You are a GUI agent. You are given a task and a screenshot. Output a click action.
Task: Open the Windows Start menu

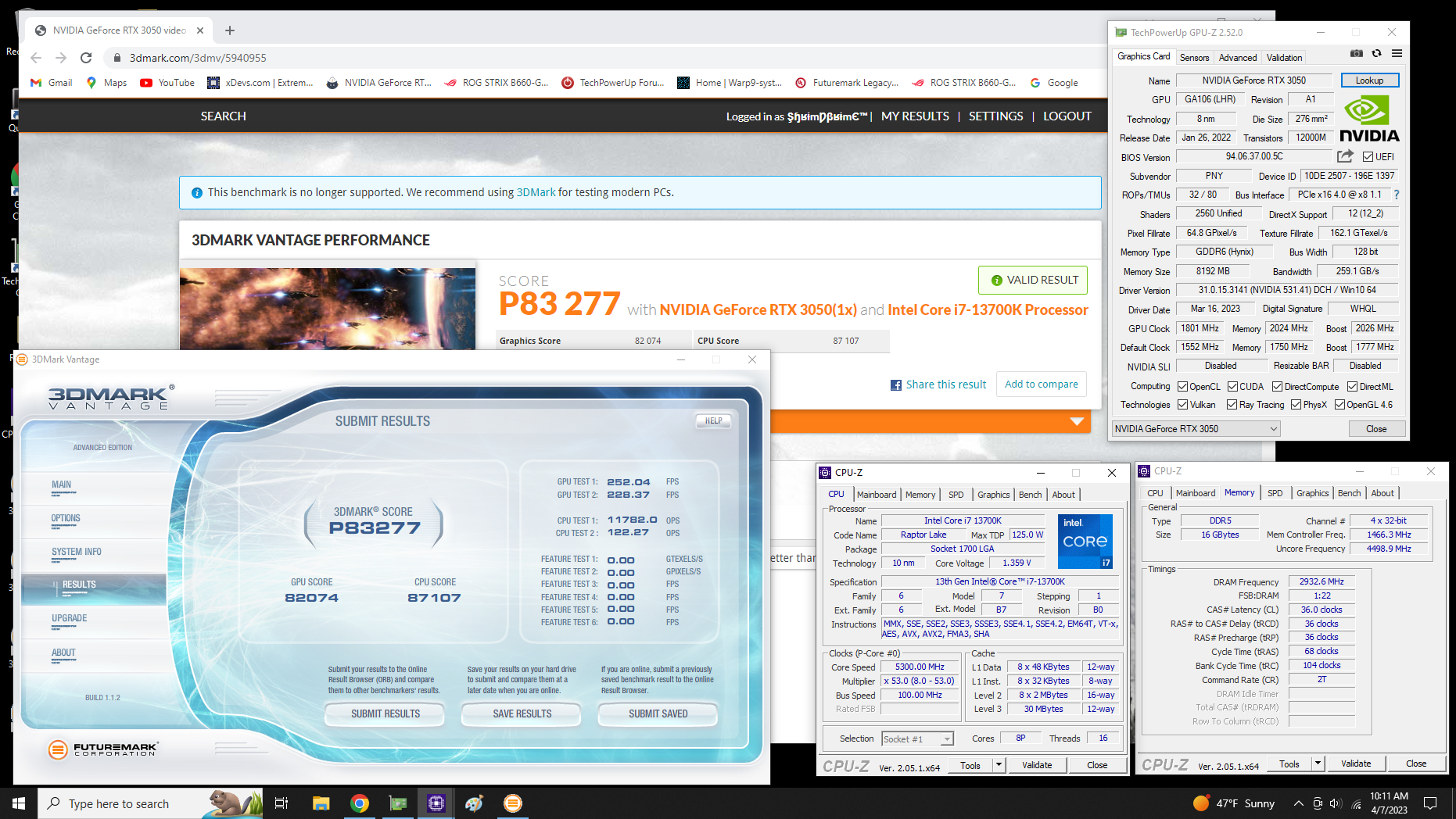tap(19, 803)
